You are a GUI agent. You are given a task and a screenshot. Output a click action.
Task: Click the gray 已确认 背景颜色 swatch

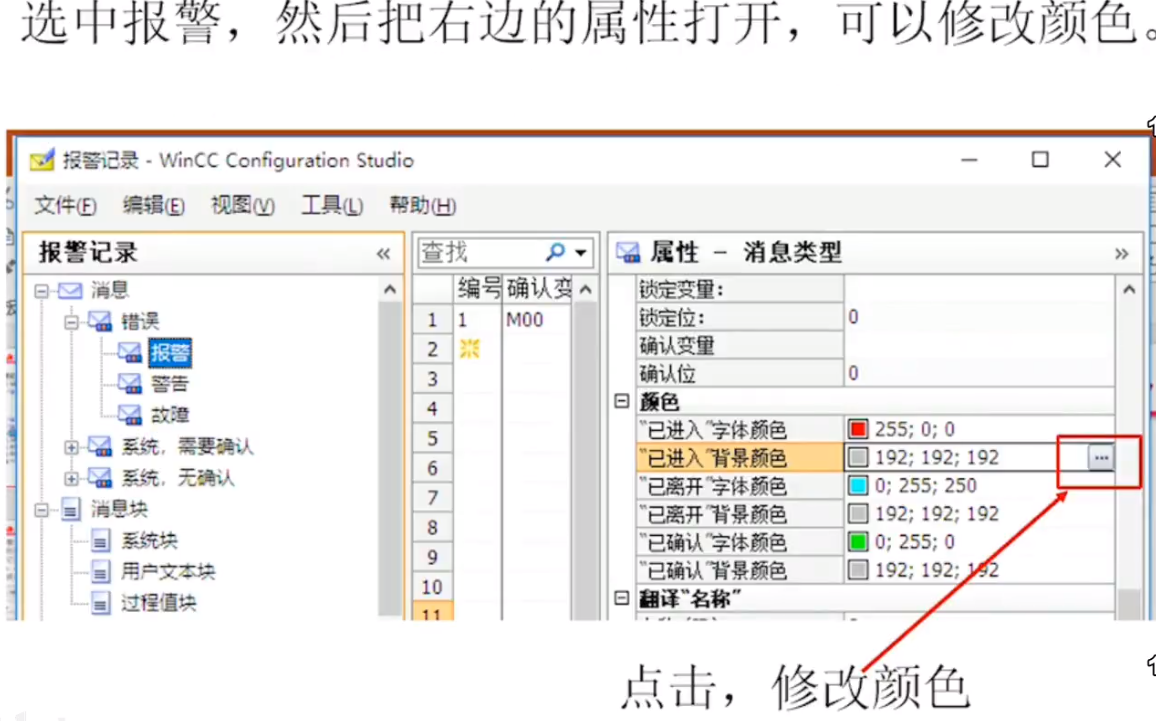(x=857, y=570)
